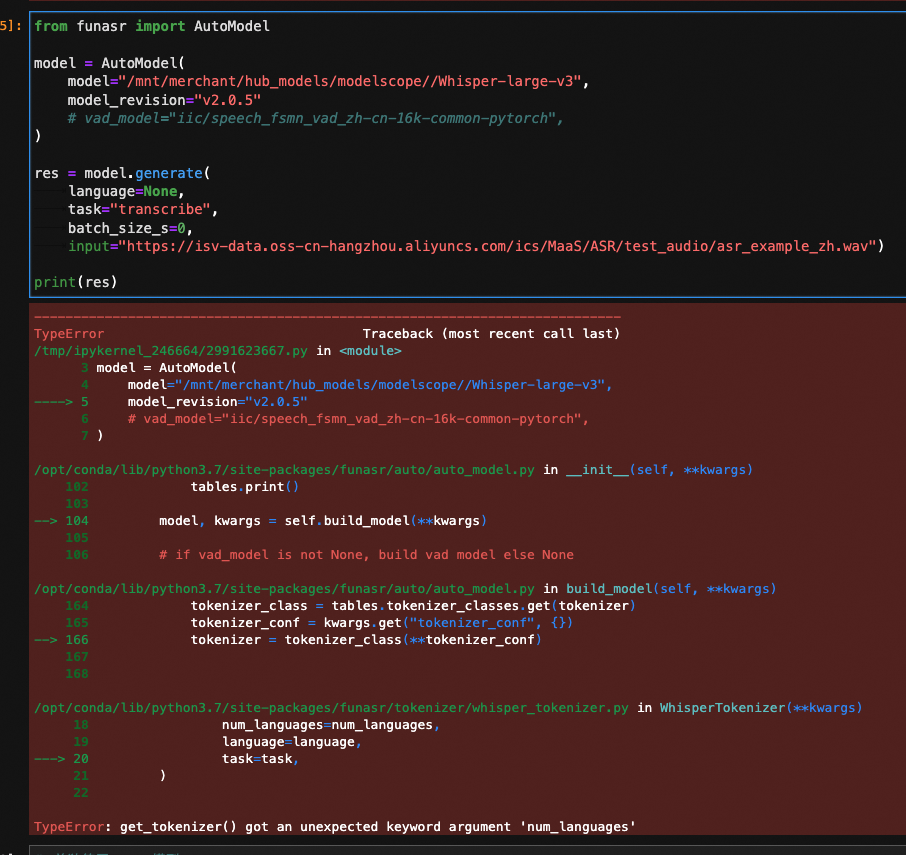
Task: Click the 'language=None,' argument
Action: [126, 192]
